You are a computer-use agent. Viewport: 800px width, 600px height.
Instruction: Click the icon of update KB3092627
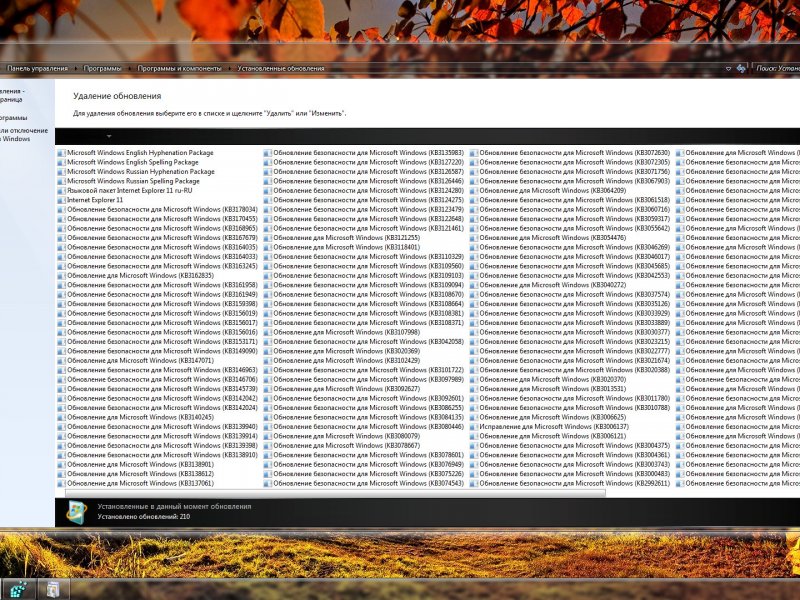click(x=267, y=389)
